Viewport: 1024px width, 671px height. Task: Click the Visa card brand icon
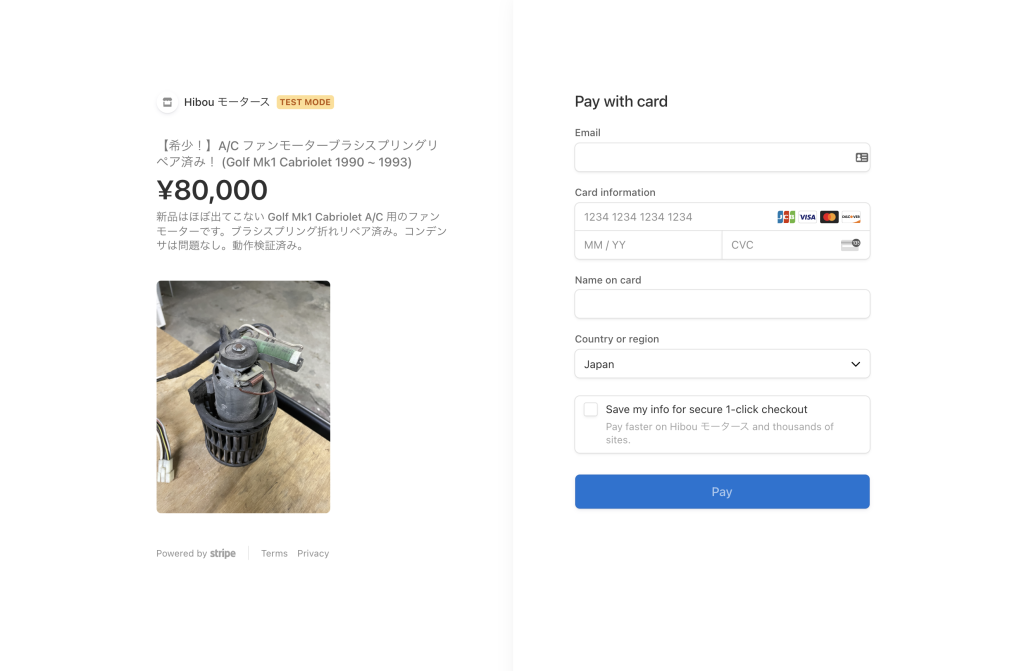(x=807, y=217)
